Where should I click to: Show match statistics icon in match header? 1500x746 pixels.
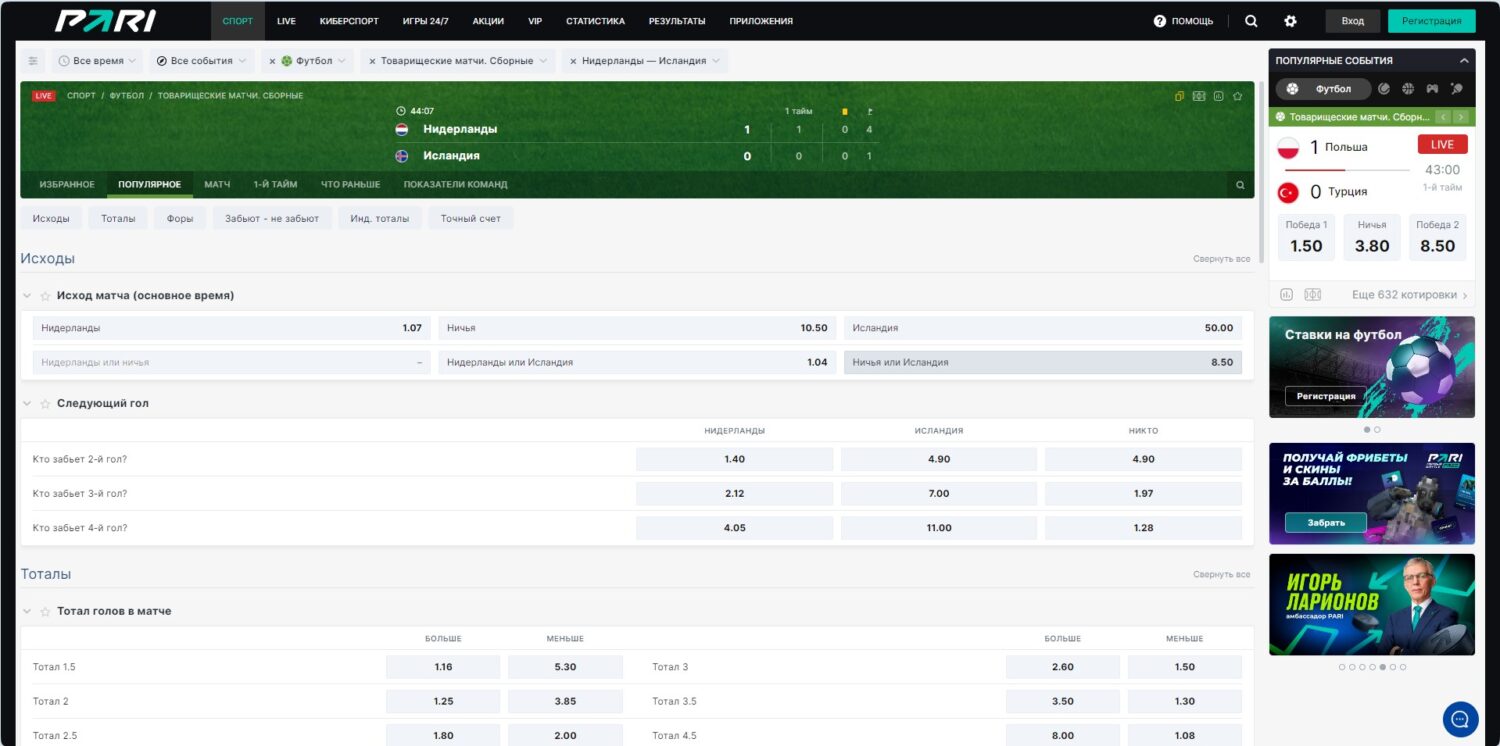(x=1218, y=96)
